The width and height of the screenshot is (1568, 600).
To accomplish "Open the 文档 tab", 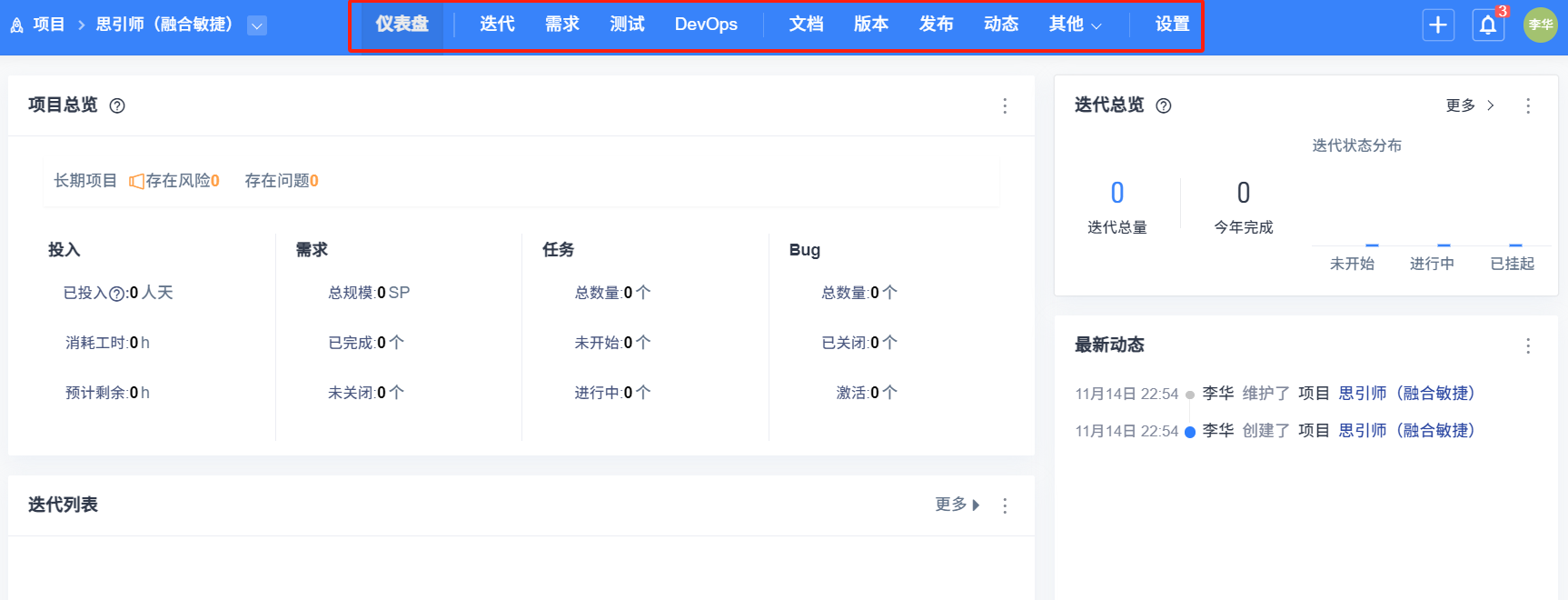I will [x=806, y=25].
